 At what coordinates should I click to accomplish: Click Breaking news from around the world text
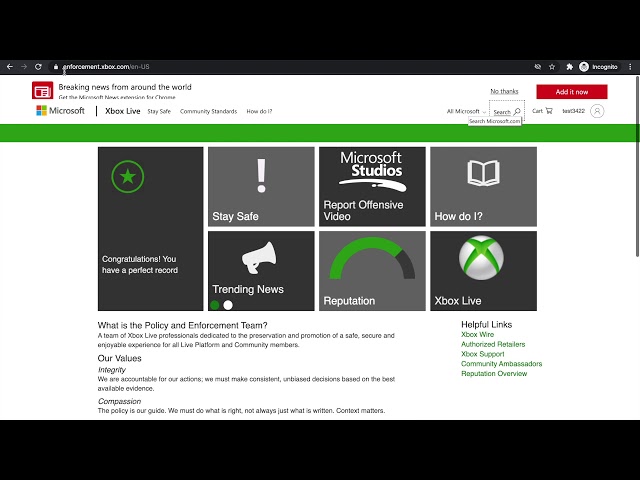tap(125, 87)
